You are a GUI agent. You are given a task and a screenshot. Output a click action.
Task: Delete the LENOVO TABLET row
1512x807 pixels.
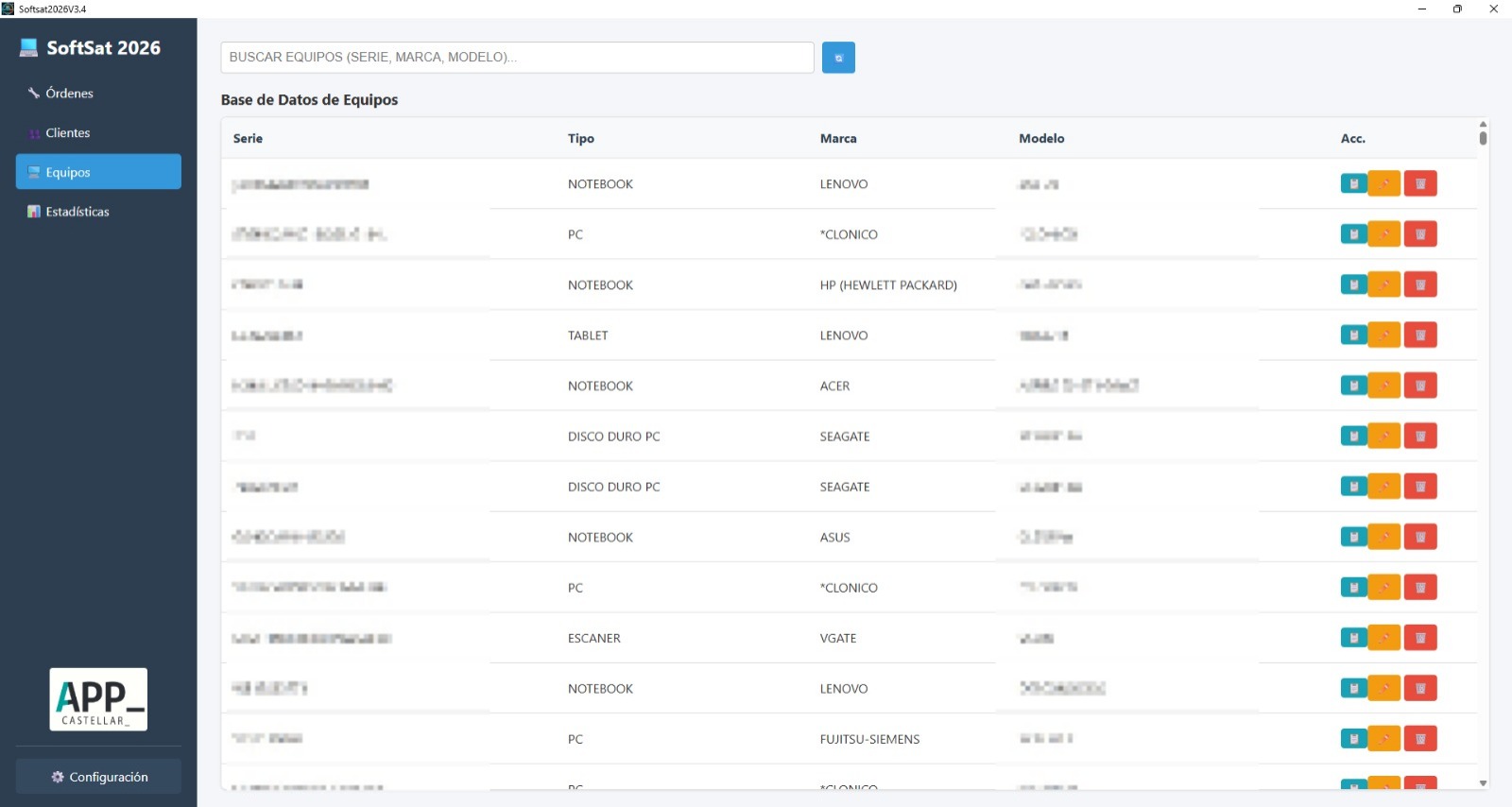[x=1420, y=335]
